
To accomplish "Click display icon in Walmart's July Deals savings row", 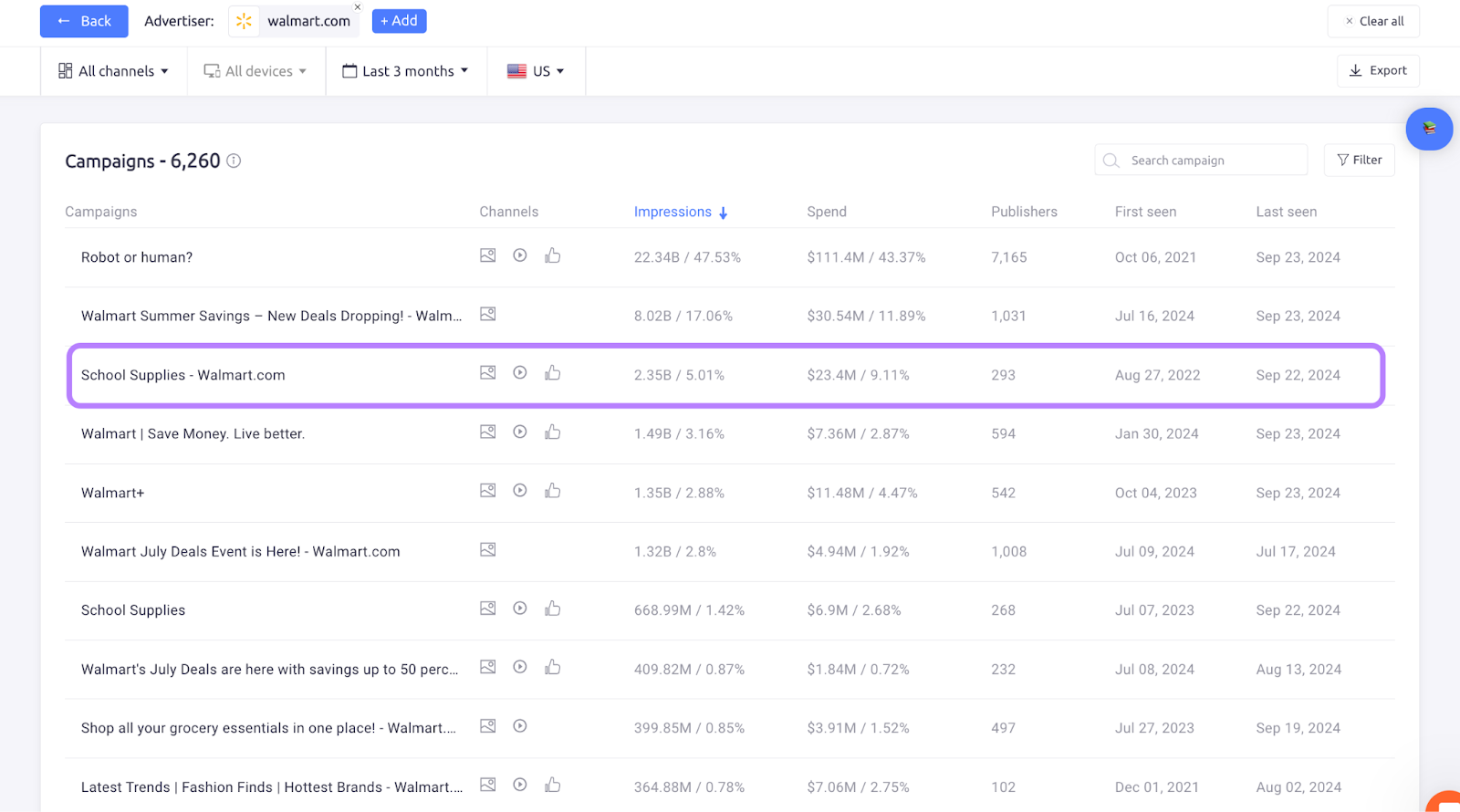I will pos(488,667).
